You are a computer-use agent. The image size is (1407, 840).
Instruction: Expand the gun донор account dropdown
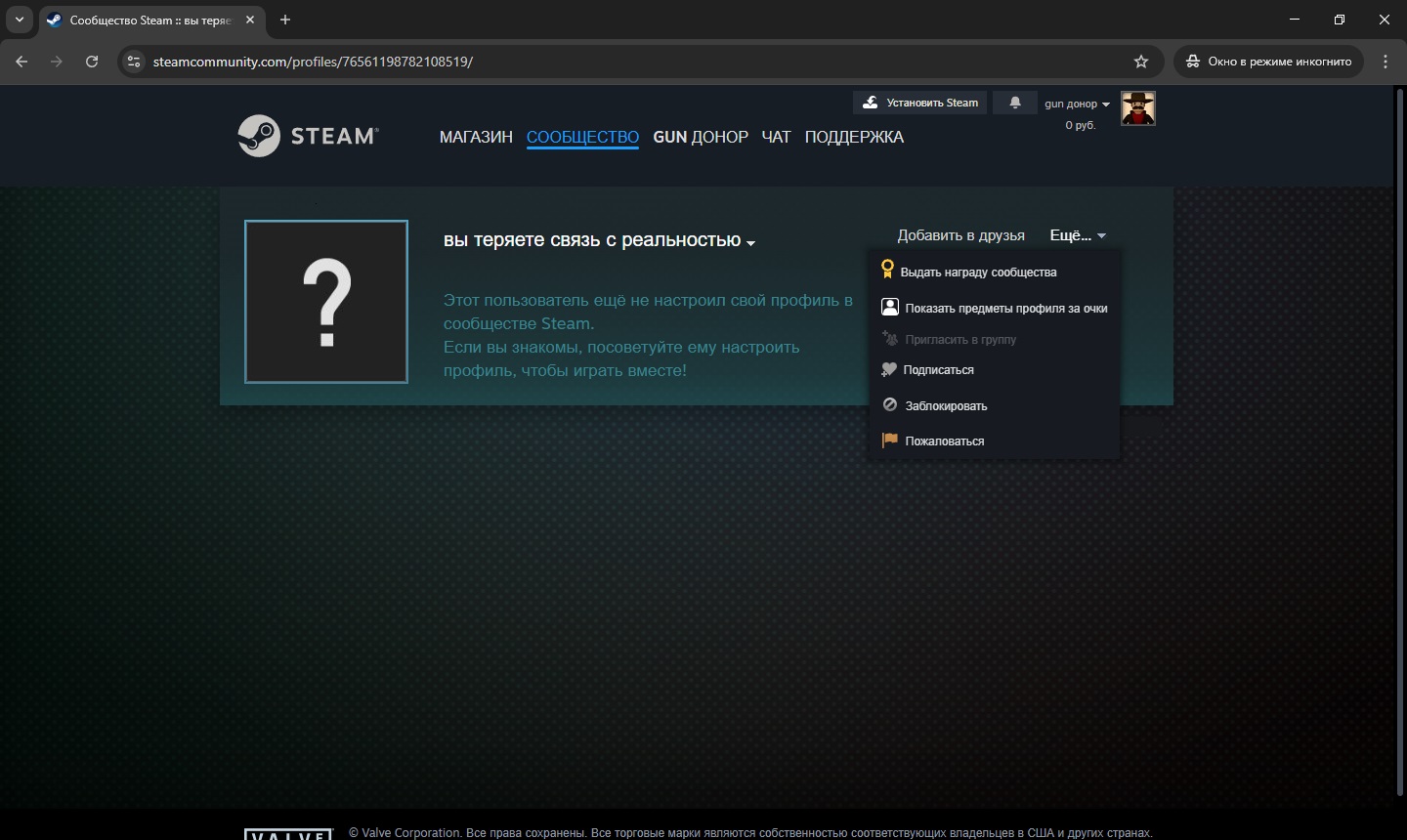click(x=1077, y=104)
